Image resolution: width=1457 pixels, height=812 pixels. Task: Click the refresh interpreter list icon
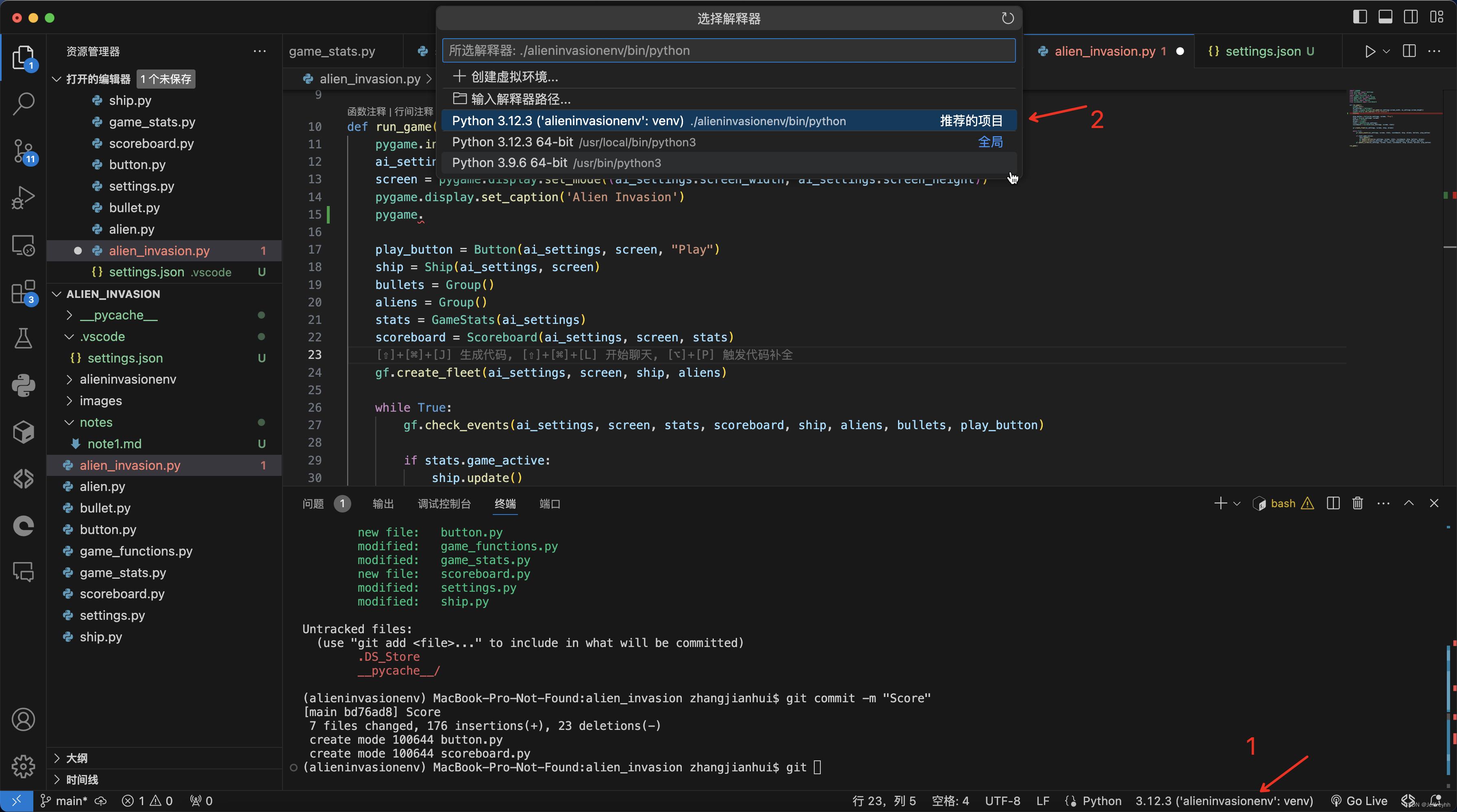tap(1007, 19)
